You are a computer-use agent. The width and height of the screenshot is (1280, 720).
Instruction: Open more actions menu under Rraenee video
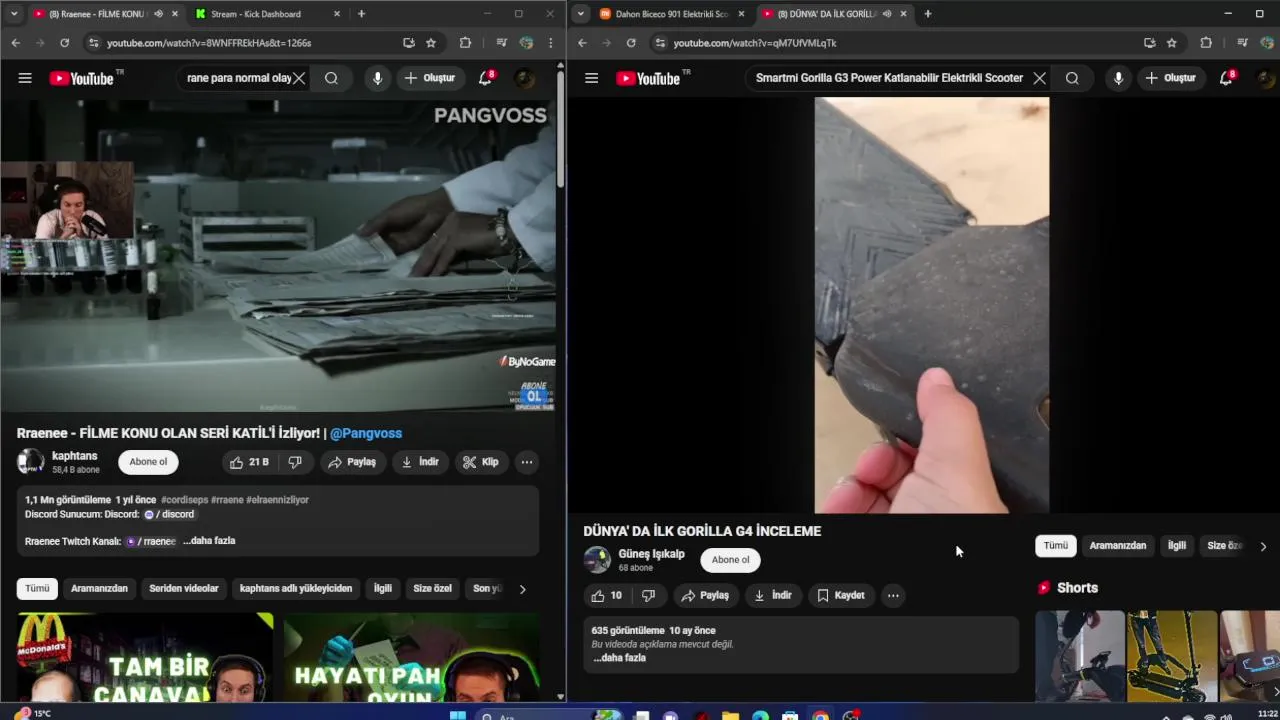(527, 462)
